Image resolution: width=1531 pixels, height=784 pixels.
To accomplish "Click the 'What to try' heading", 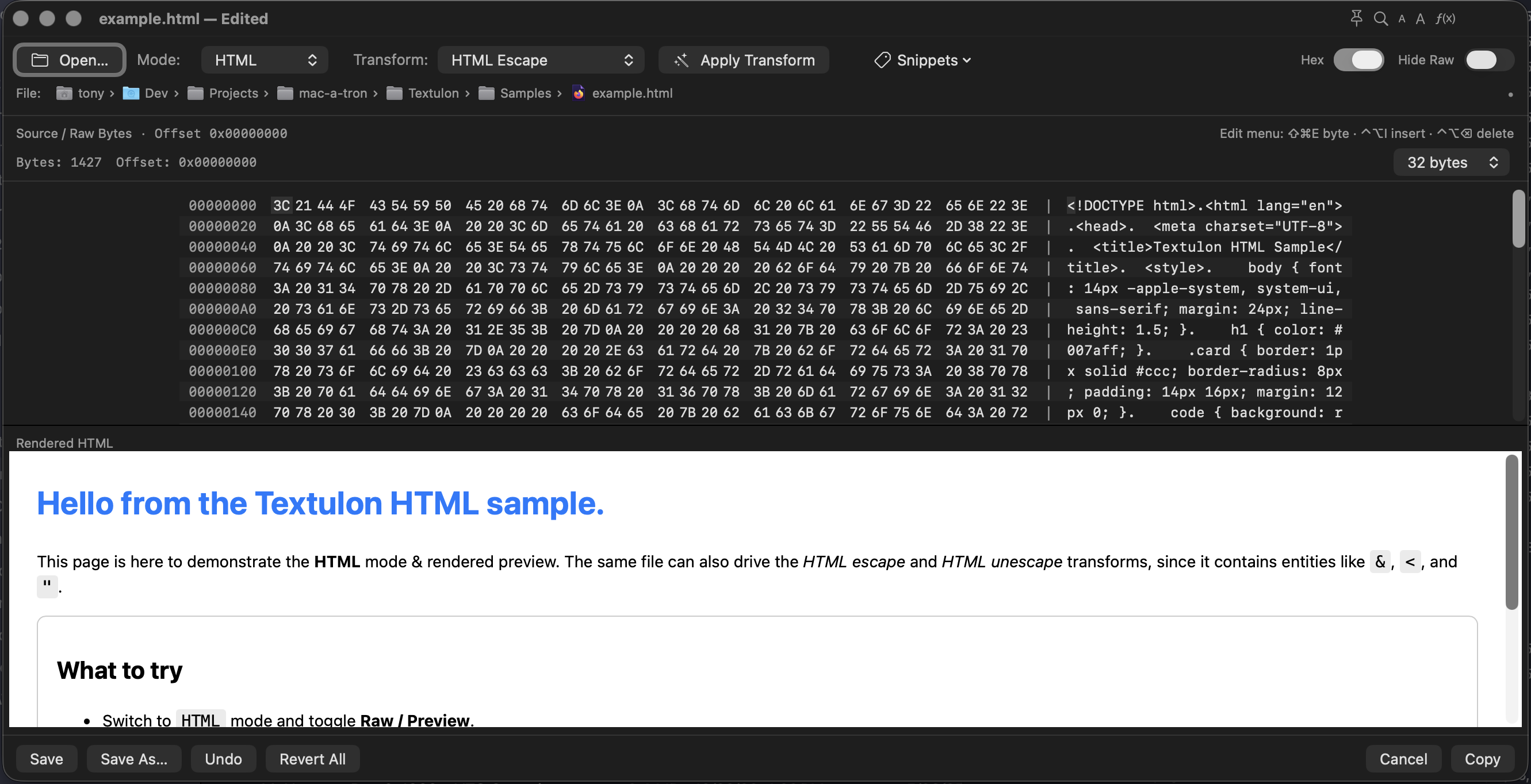I will point(120,670).
